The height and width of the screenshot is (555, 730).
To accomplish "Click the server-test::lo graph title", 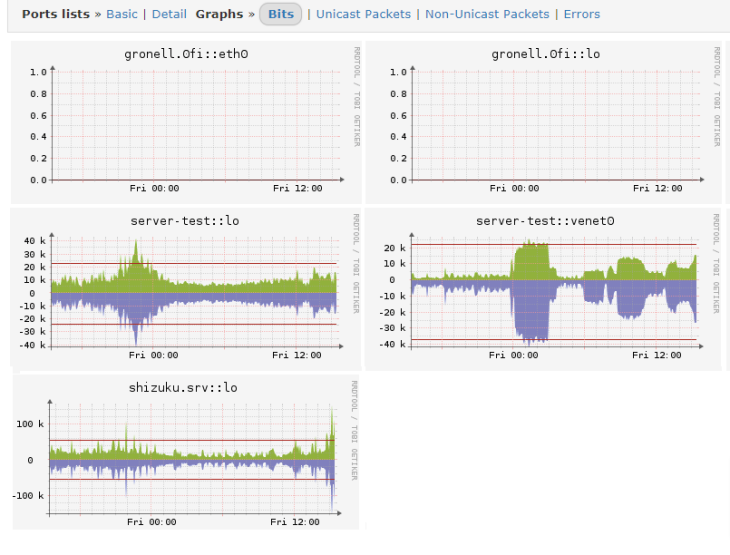I will click(183, 220).
